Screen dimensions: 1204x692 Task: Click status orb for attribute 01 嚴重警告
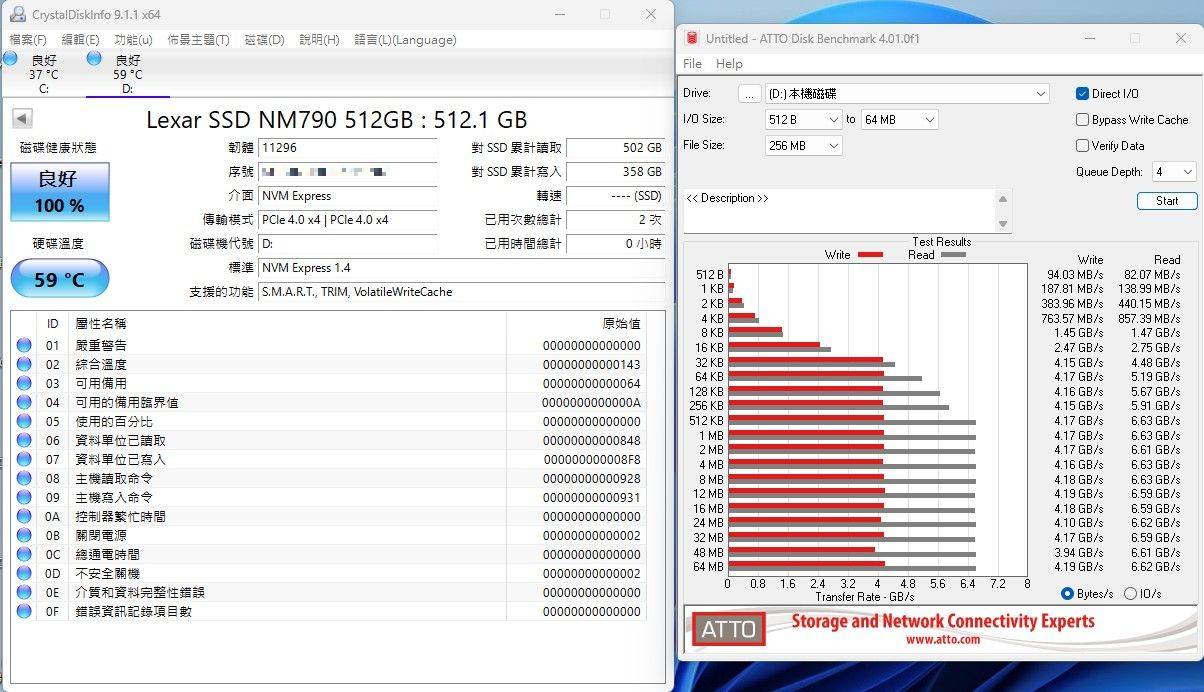pyautogui.click(x=24, y=345)
